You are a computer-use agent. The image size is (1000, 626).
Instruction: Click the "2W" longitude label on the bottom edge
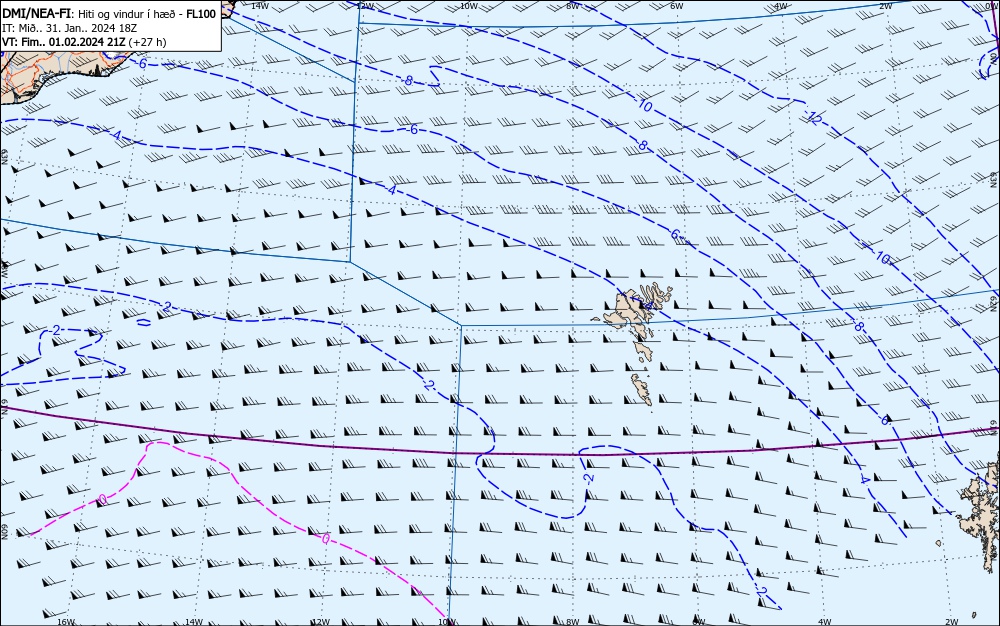coord(951,622)
